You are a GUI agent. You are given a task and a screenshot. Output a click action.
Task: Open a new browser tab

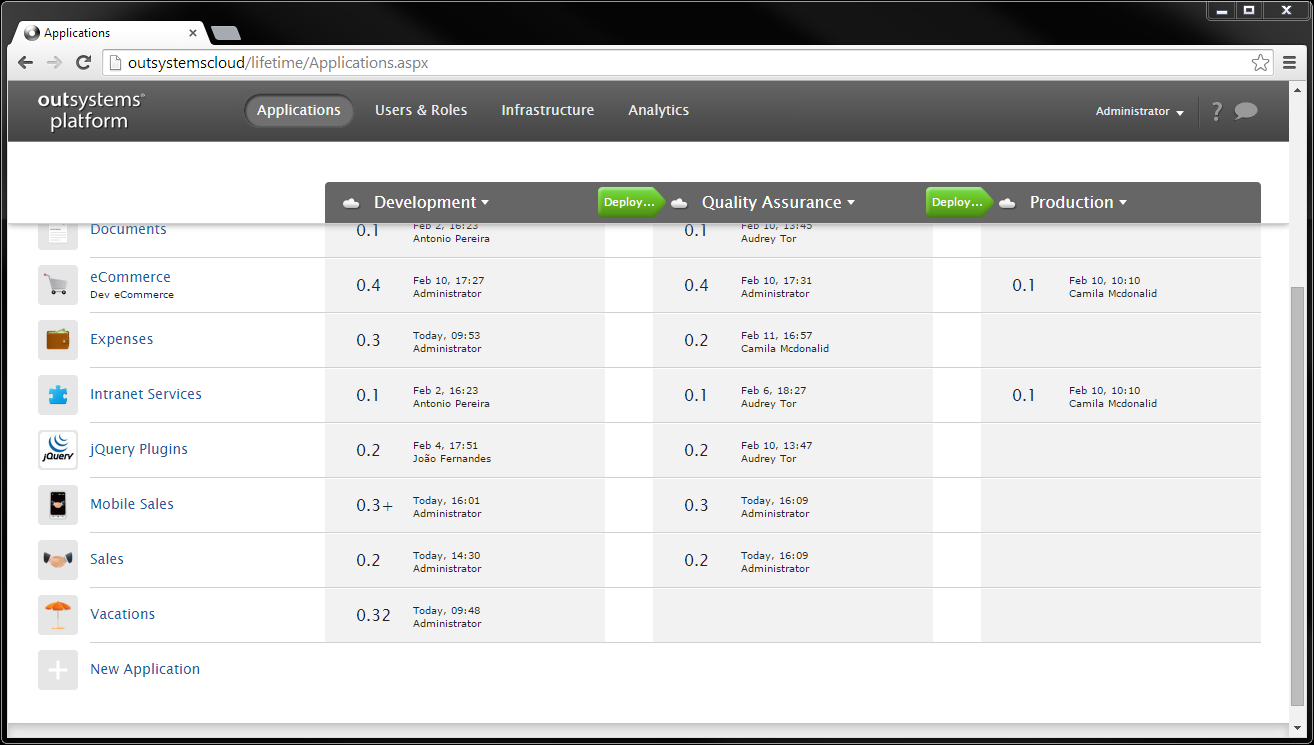click(226, 33)
